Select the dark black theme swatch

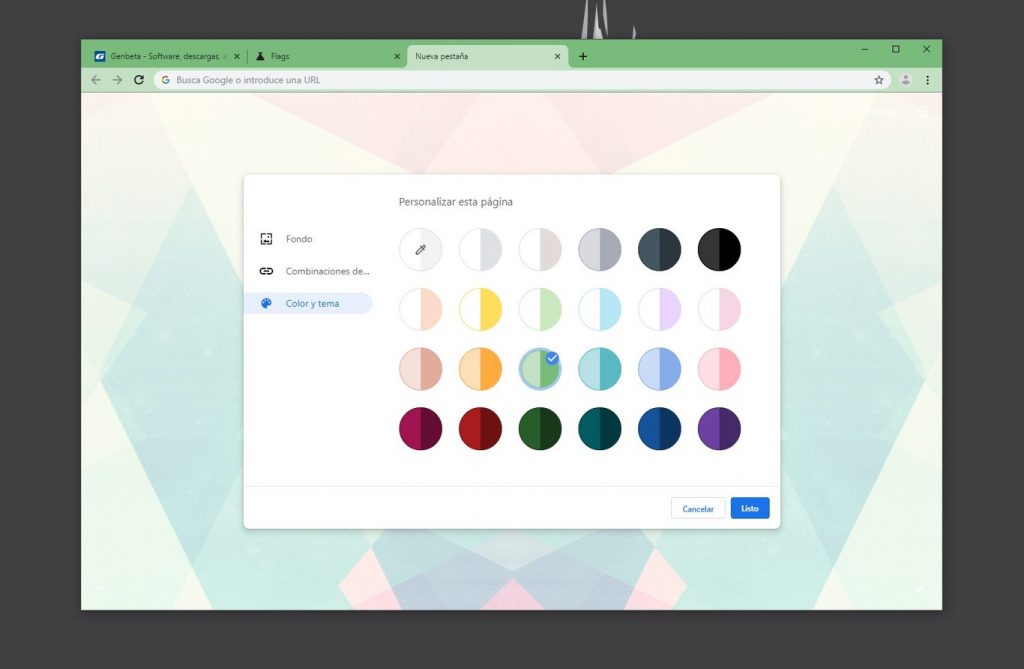point(719,249)
